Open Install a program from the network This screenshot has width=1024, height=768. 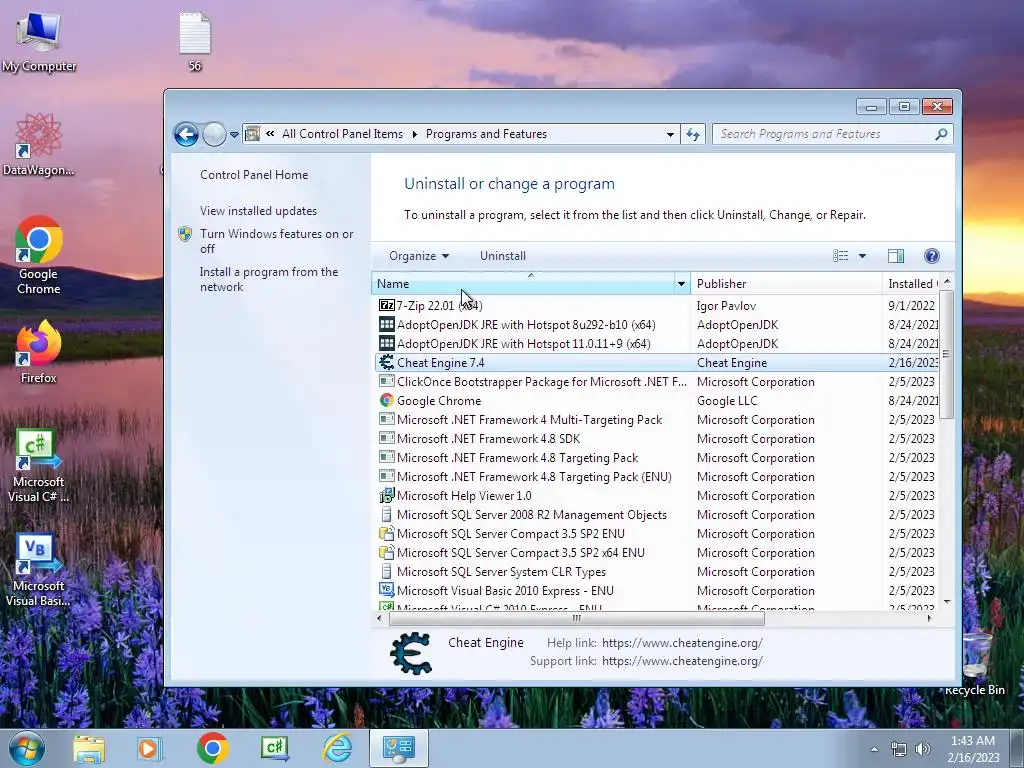pos(269,280)
